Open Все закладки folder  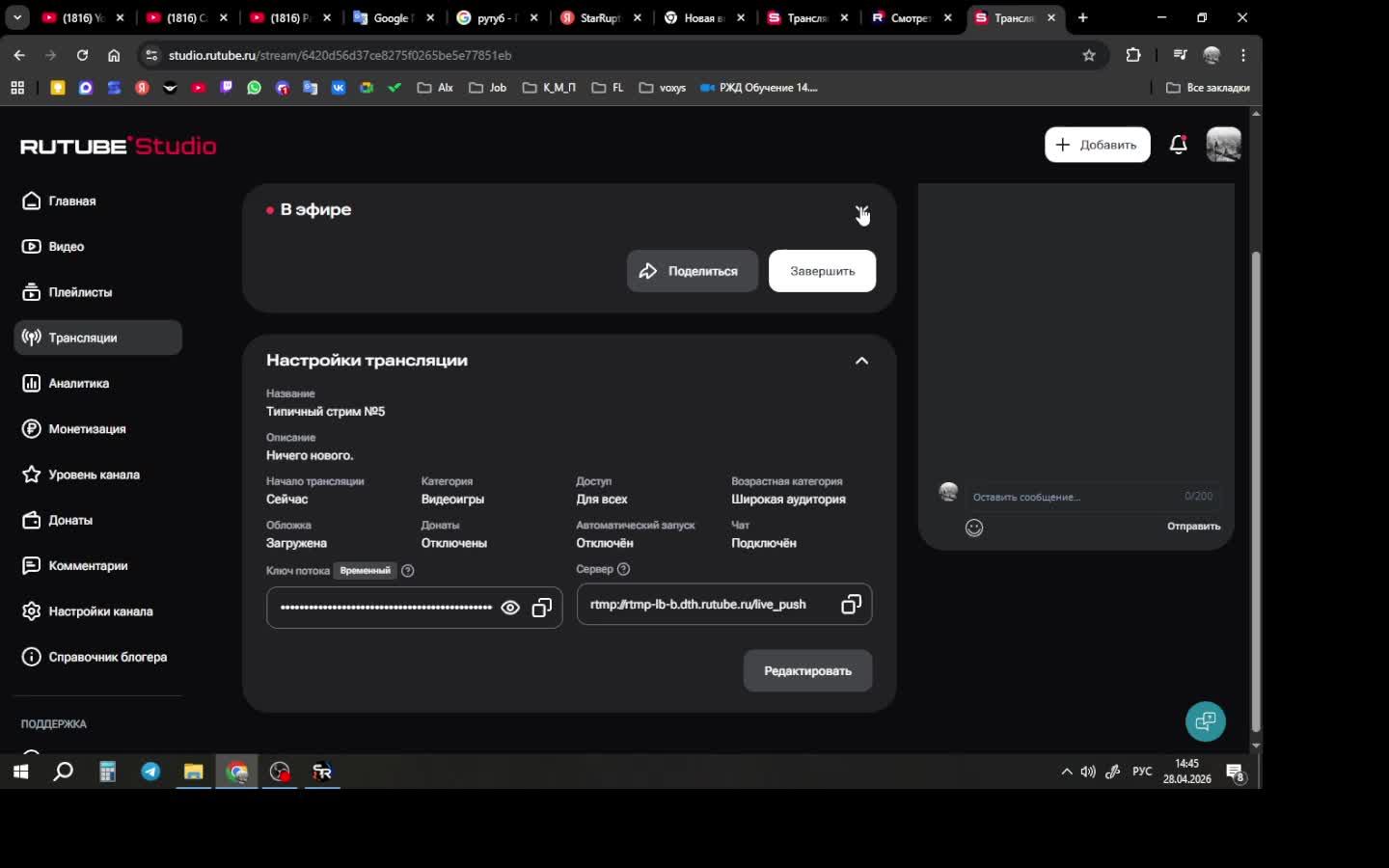[x=1208, y=88]
